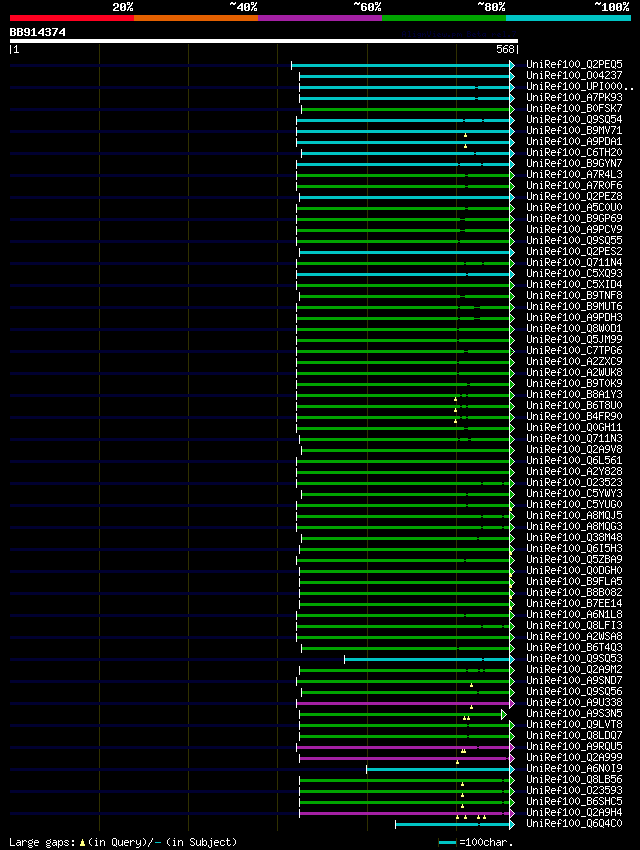Click the UniRef100_A6N0I9 label
640x850 pixels.
click(574, 769)
